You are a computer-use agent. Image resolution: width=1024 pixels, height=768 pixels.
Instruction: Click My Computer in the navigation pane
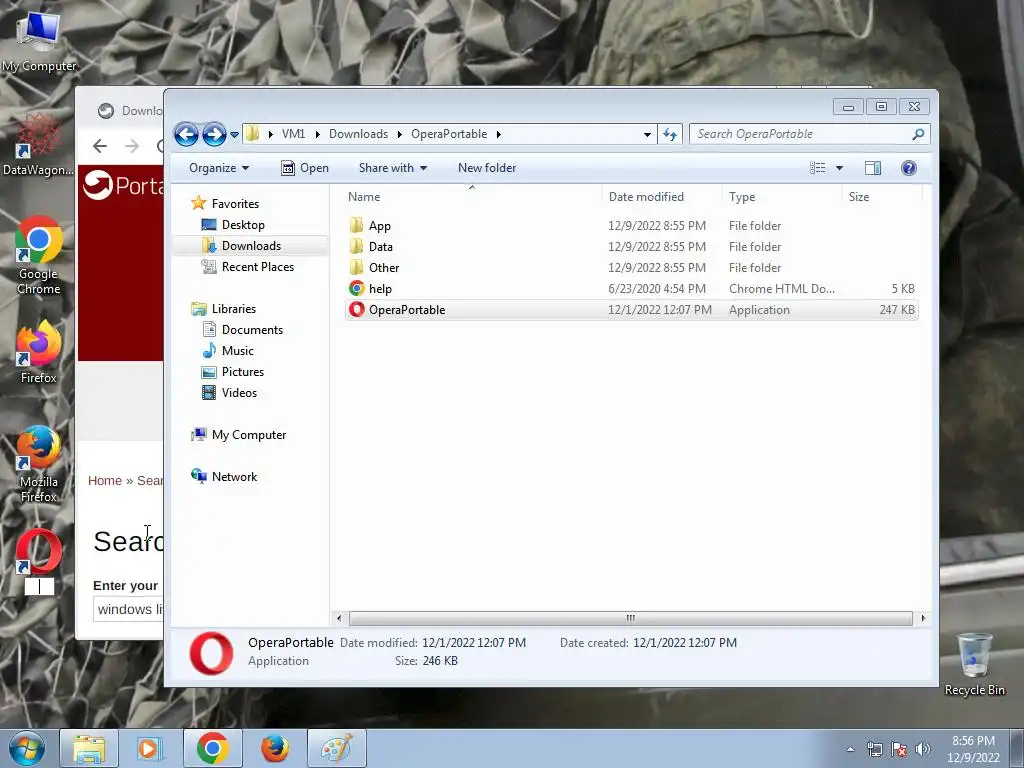click(248, 435)
